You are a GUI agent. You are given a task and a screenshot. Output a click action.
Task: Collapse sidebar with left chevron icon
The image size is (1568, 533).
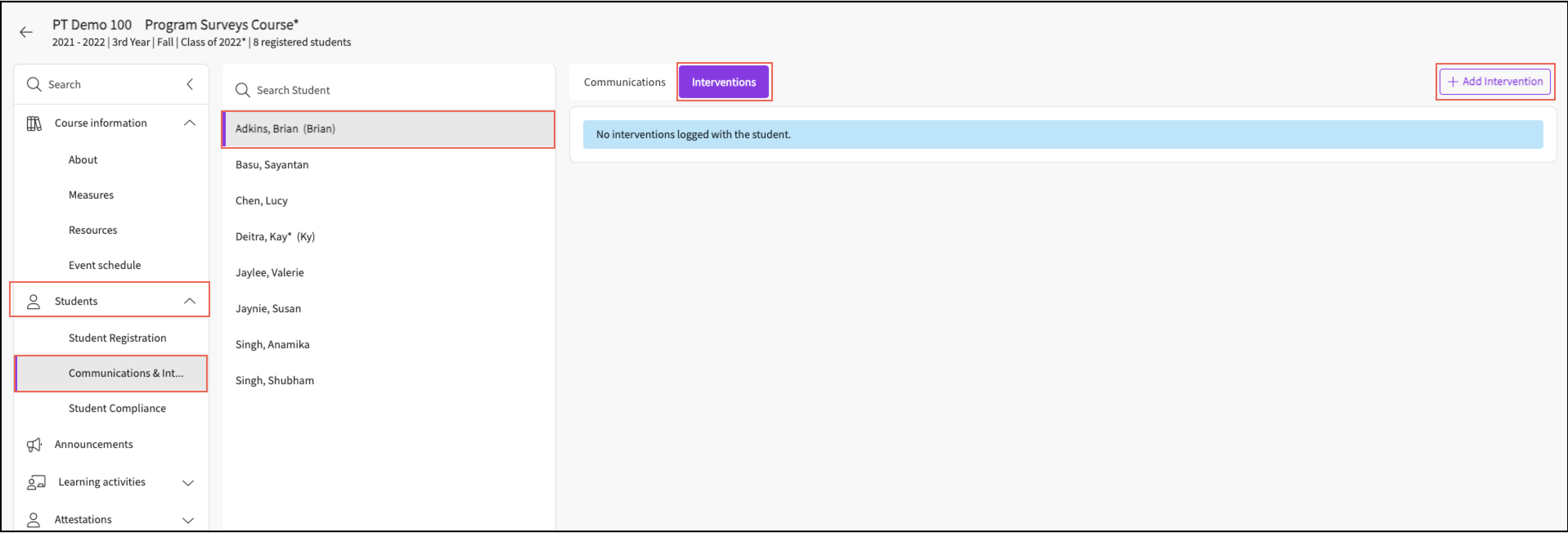point(190,85)
